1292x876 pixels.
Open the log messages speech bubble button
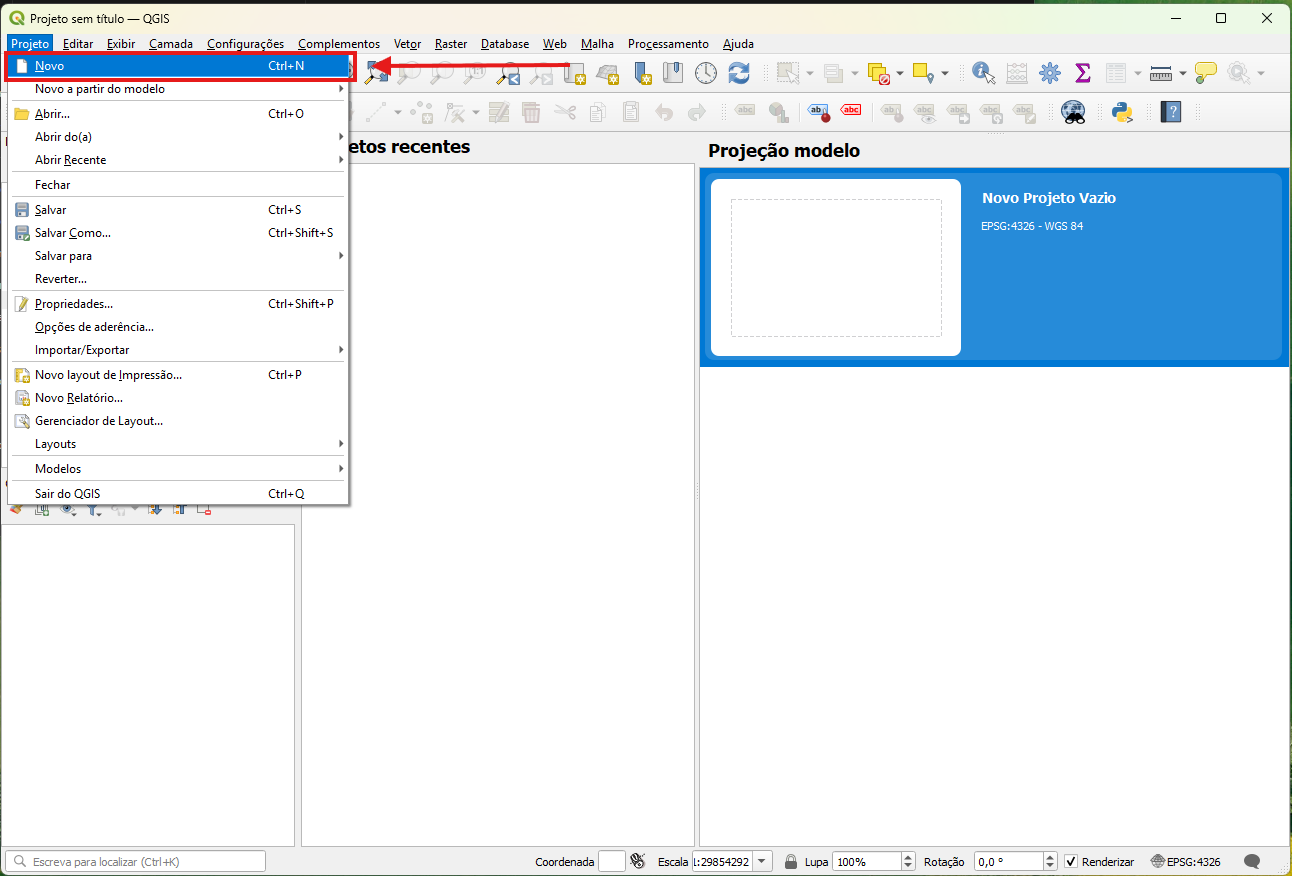coord(1251,861)
